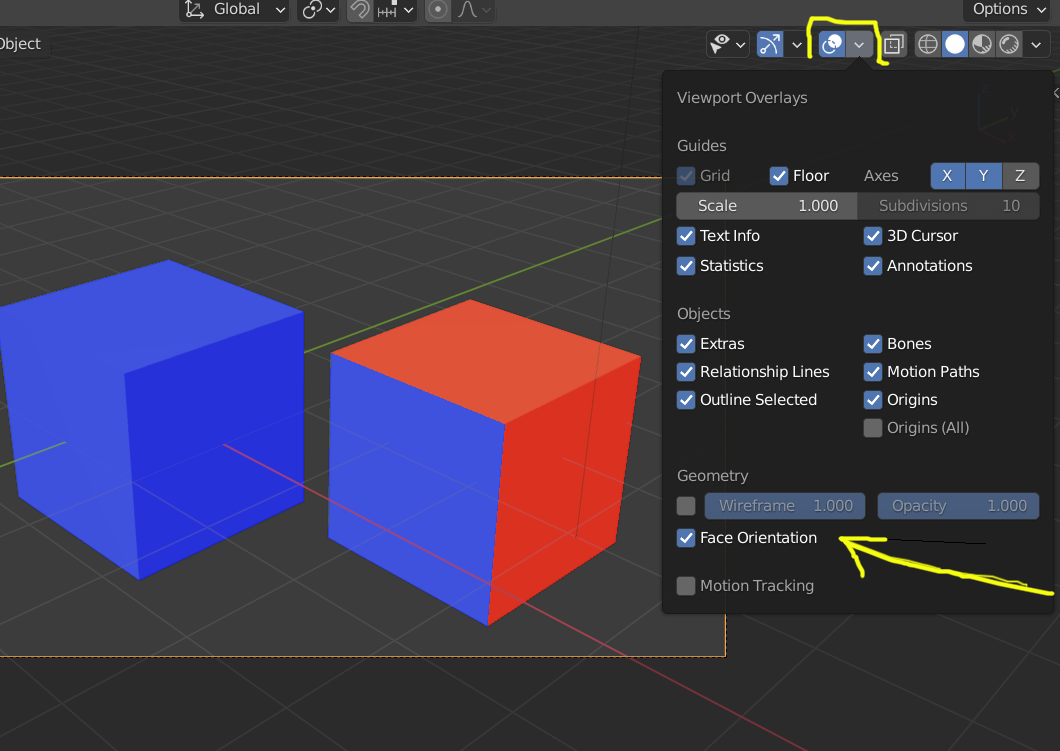Uncheck the Face Orientation checkbox
This screenshot has width=1060, height=751.
point(686,538)
